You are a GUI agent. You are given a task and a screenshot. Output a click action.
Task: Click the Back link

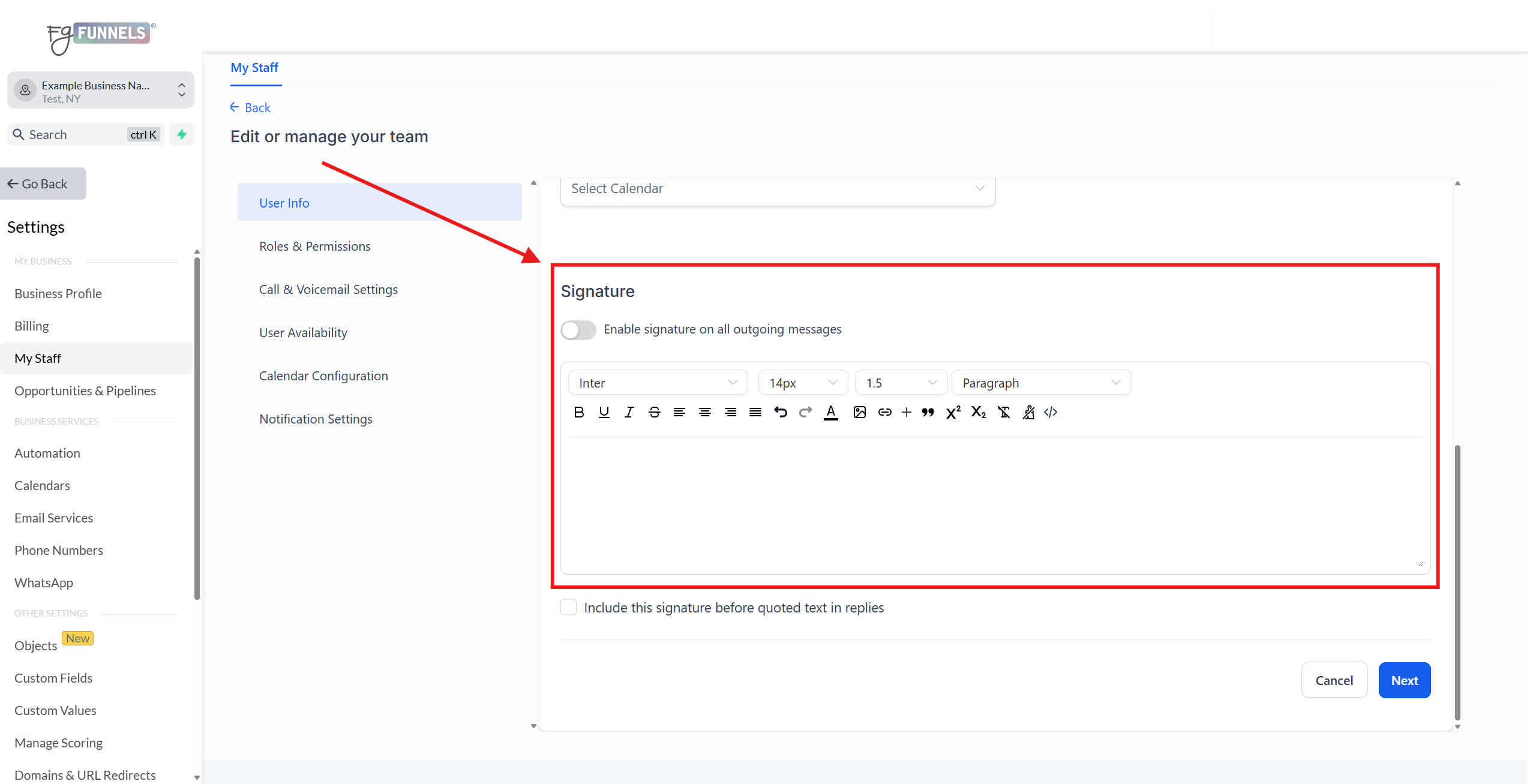click(x=251, y=108)
